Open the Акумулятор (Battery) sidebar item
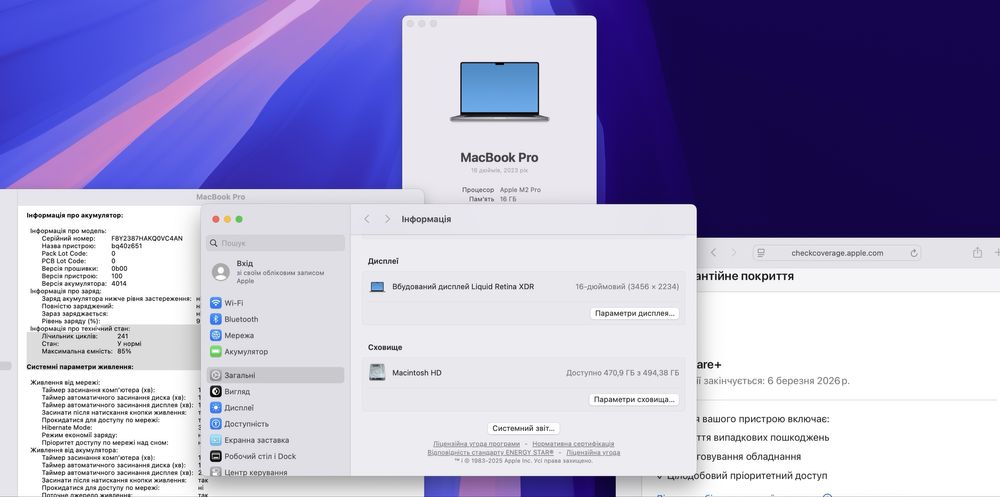Image resolution: width=1000 pixels, height=497 pixels. click(x=276, y=352)
